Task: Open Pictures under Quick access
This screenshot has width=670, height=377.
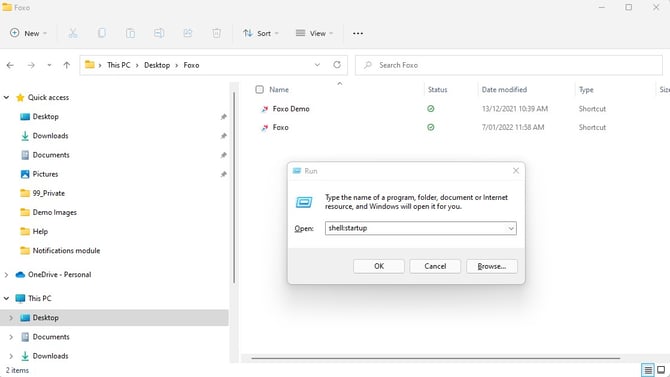Action: point(45,174)
